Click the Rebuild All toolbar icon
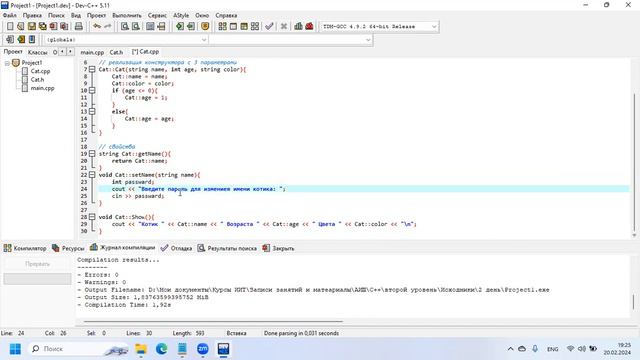 (255, 27)
